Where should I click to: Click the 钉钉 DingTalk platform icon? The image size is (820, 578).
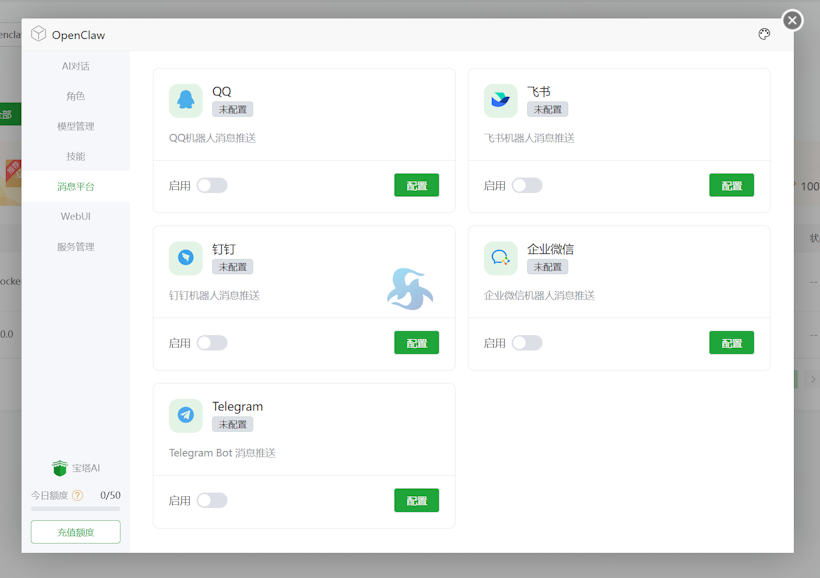tap(185, 259)
